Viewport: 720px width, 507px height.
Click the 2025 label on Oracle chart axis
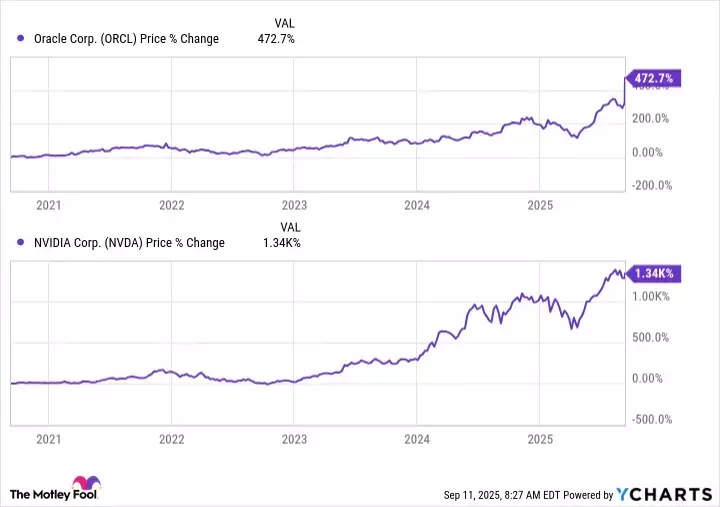coord(540,205)
